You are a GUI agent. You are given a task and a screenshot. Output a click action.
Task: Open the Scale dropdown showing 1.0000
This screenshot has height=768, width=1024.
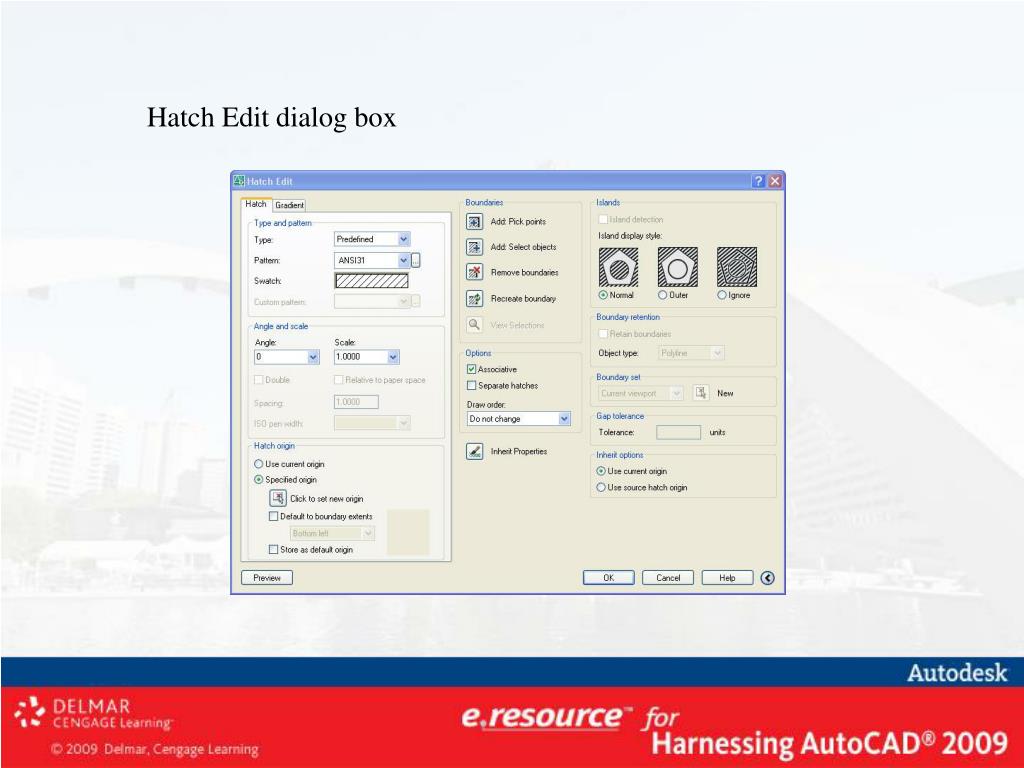click(366, 357)
